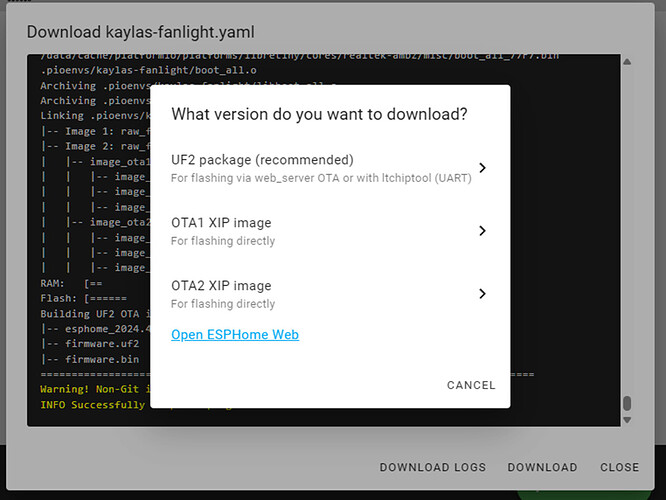Viewport: 666px width, 500px height.
Task: Select the OTA1 XIP image option
Action: tap(330, 231)
